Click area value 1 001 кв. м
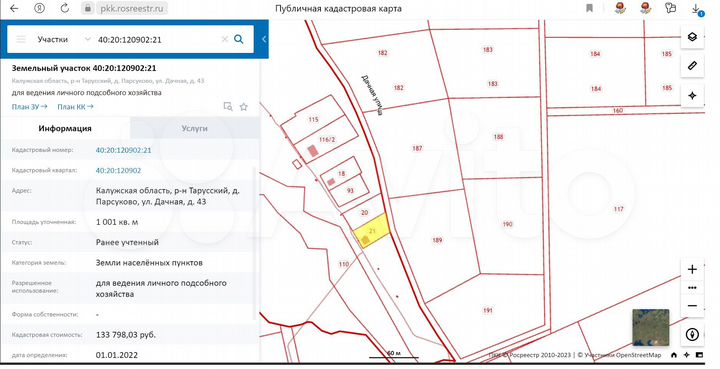 click(117, 222)
